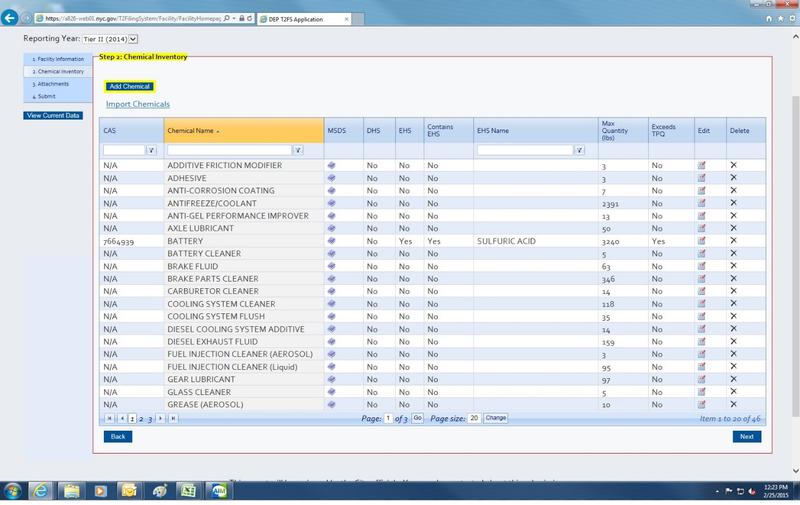Open Reporting Year dropdown
Image resolution: width=800 pixels, height=505 pixels.
(x=110, y=39)
